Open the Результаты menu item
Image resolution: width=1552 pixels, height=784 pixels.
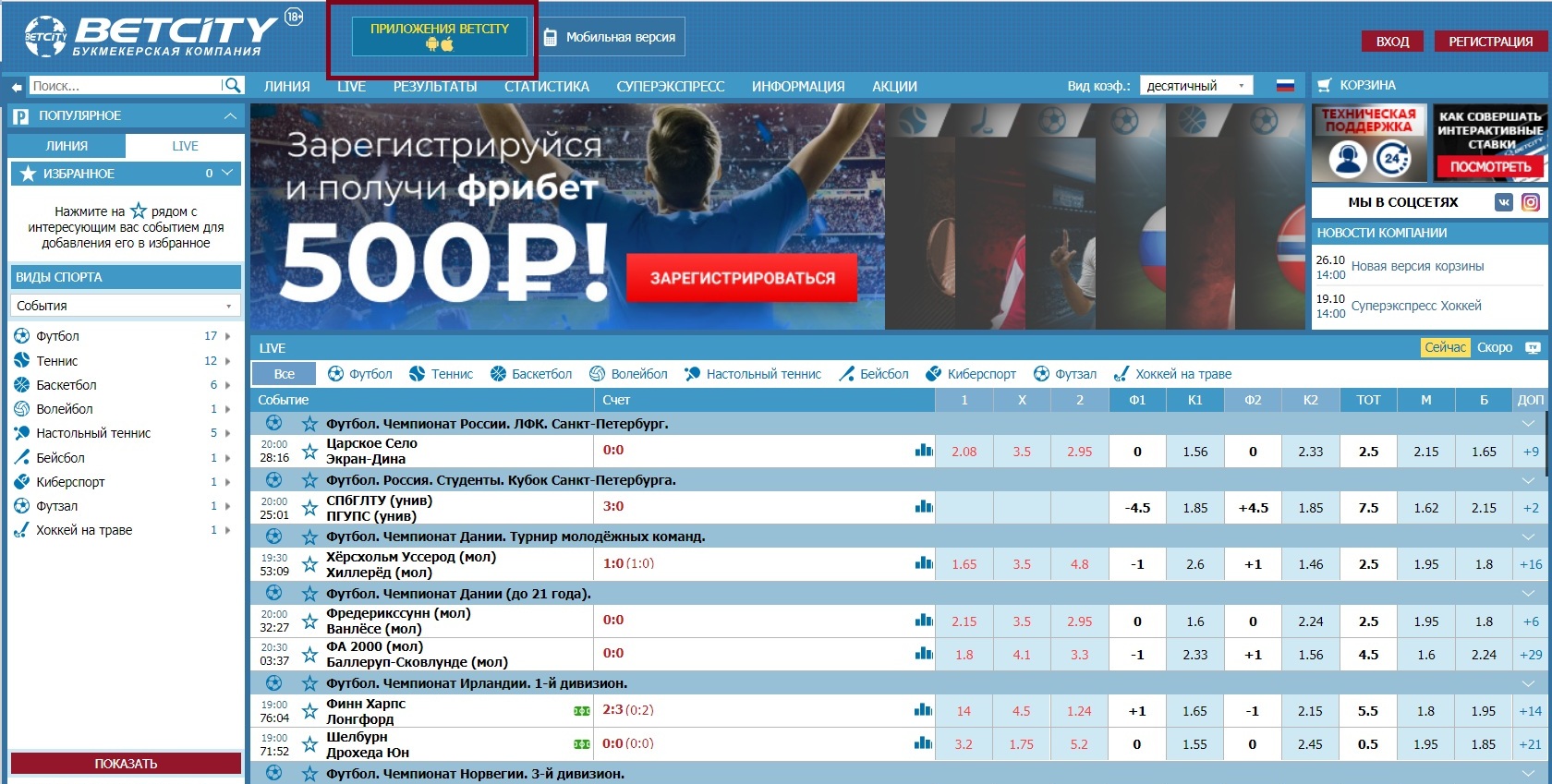click(x=435, y=86)
